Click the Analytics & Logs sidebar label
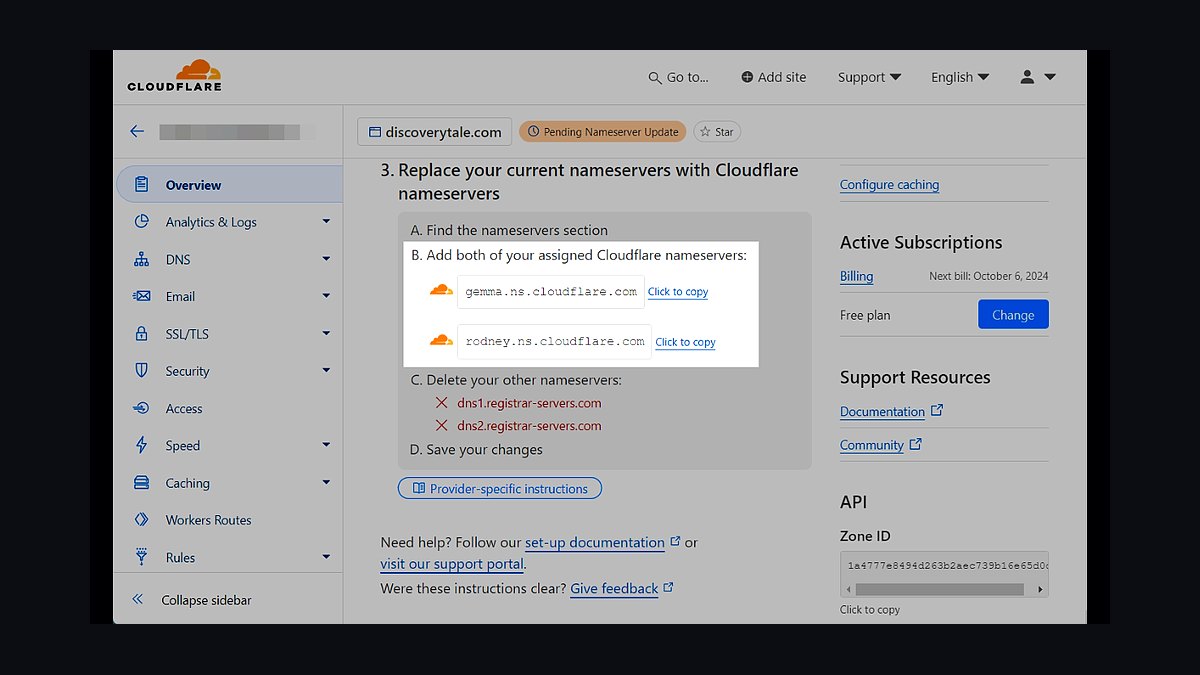Image resolution: width=1200 pixels, height=675 pixels. click(x=211, y=222)
